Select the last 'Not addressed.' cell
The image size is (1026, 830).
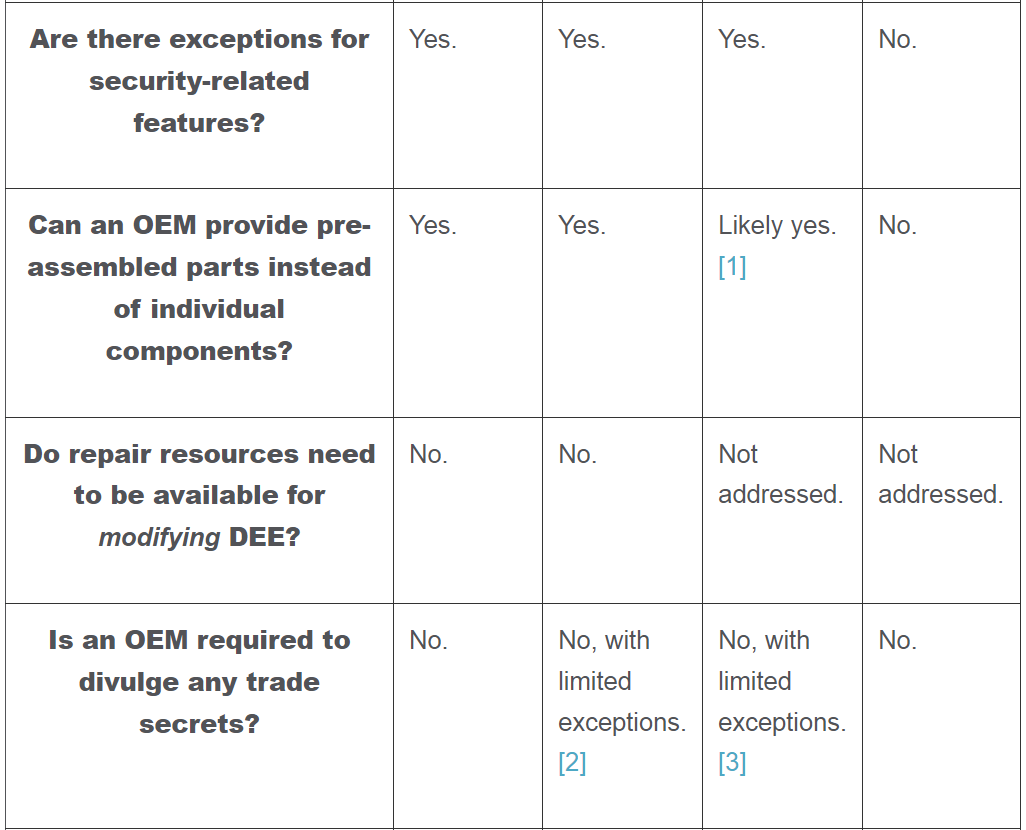click(x=939, y=474)
